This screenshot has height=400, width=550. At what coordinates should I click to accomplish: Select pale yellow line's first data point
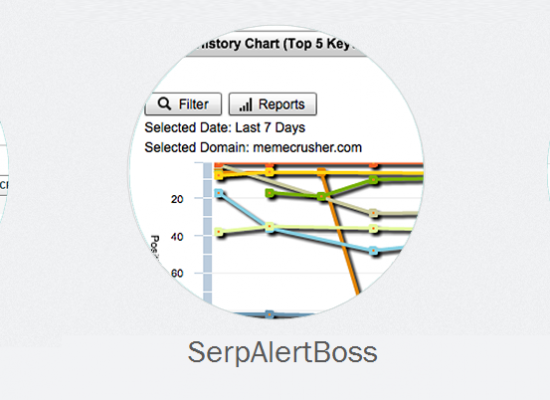[219, 232]
